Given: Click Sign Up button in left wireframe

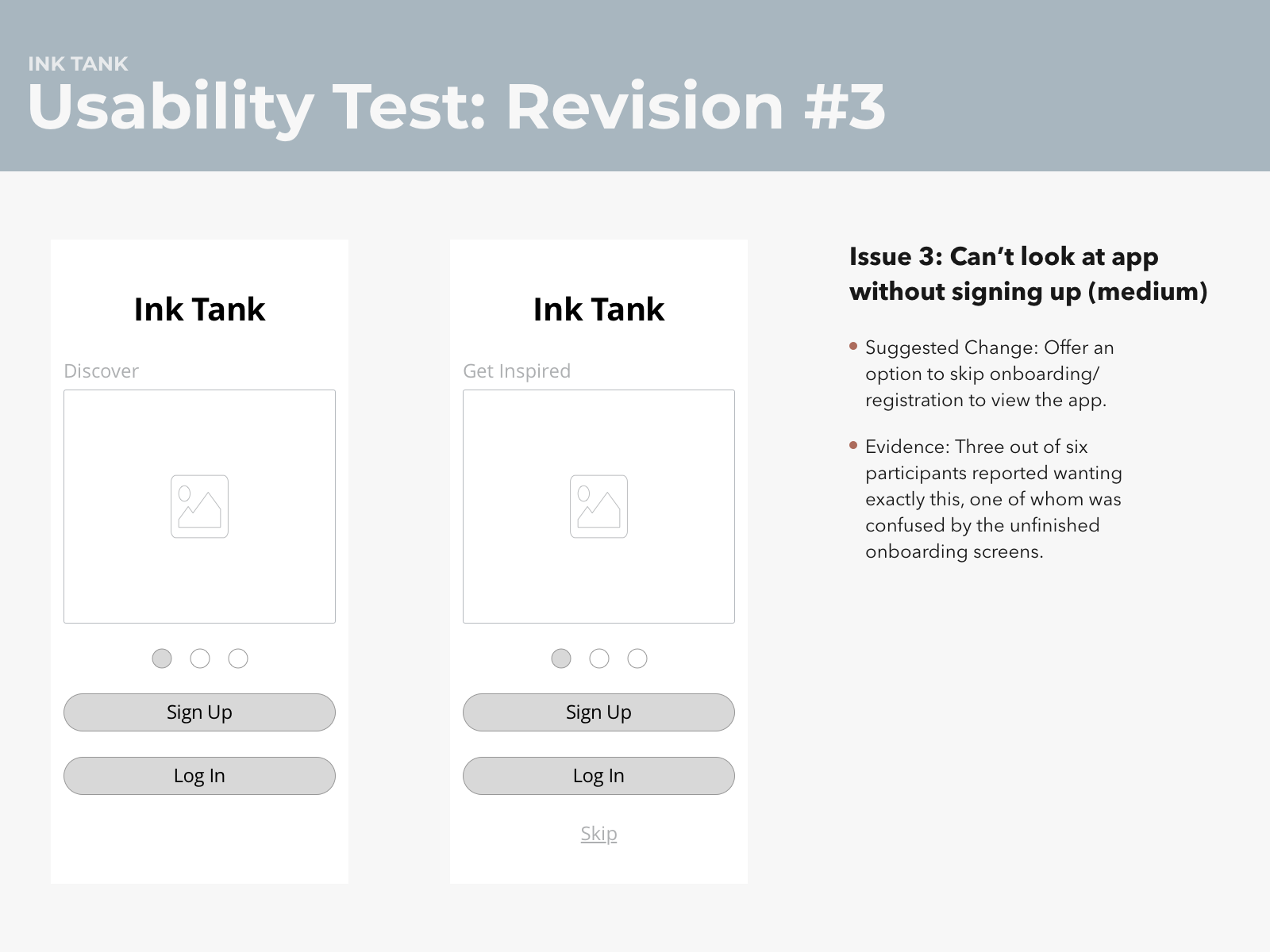Looking at the screenshot, I should [199, 712].
